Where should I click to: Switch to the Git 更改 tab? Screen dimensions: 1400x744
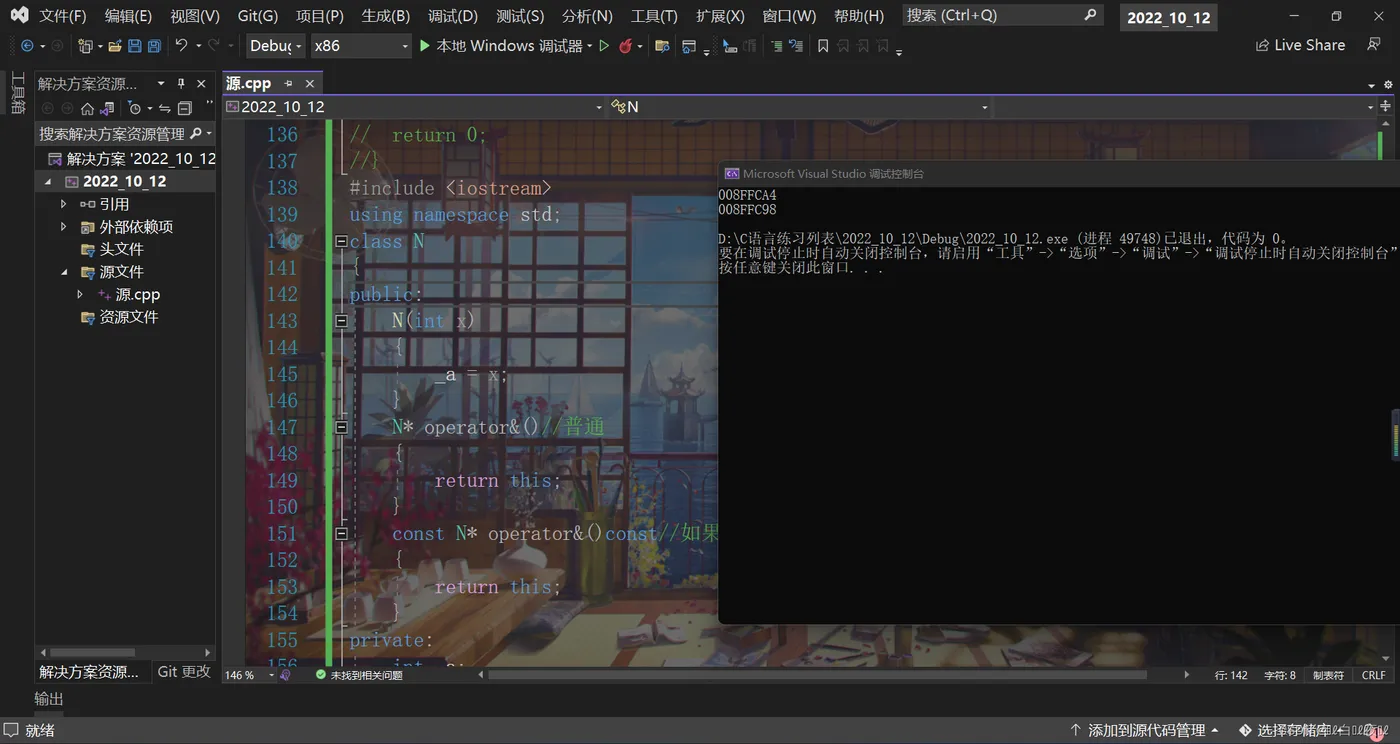184,672
